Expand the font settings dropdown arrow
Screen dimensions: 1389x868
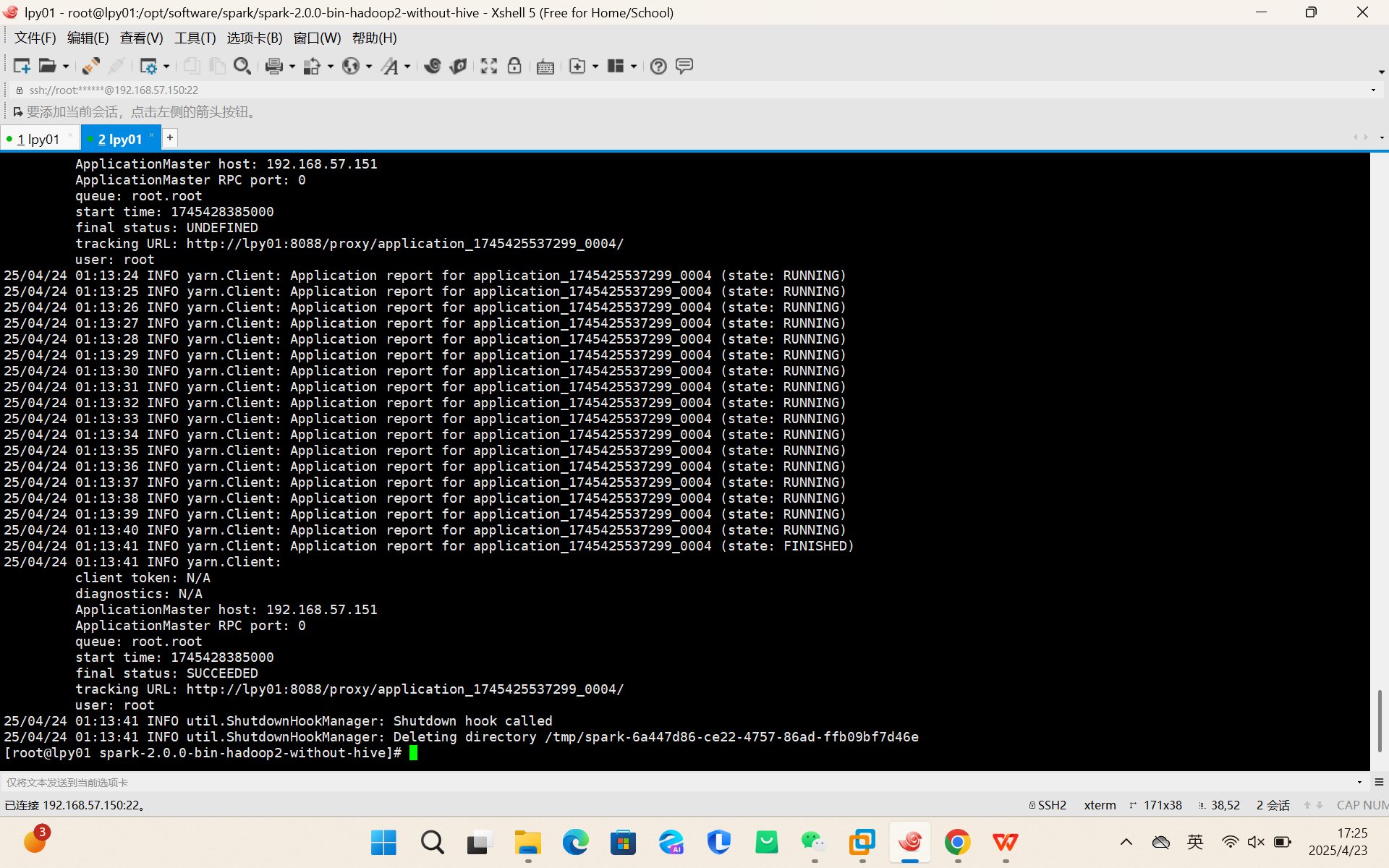407,67
